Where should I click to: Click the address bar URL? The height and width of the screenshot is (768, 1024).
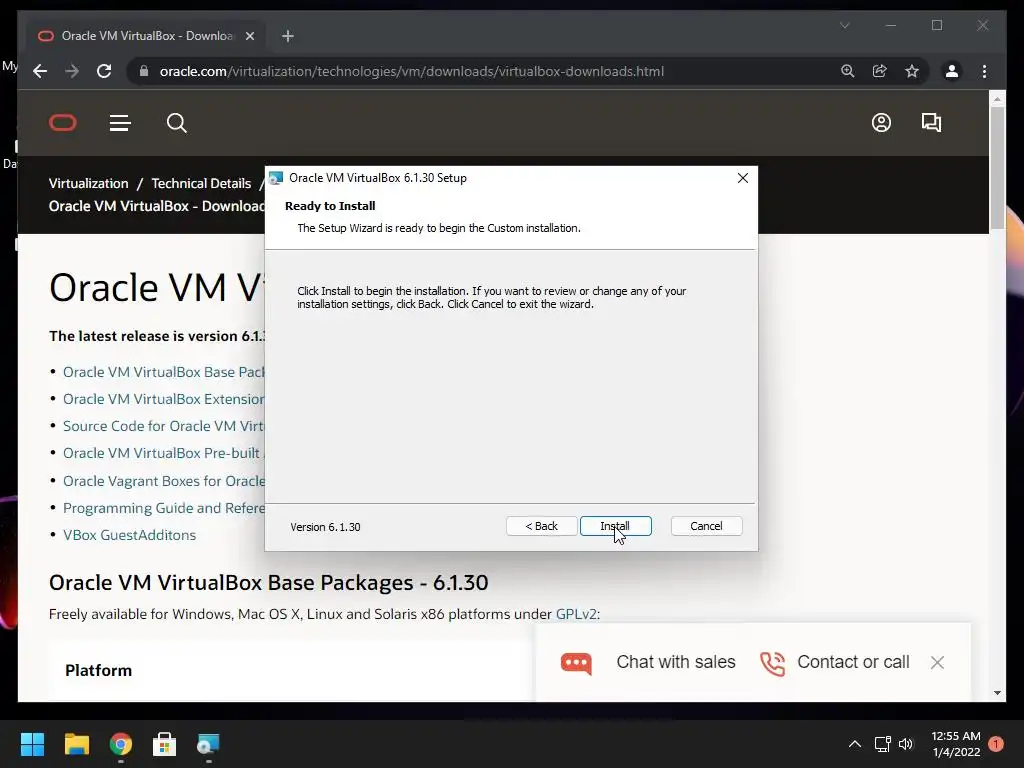pos(412,71)
